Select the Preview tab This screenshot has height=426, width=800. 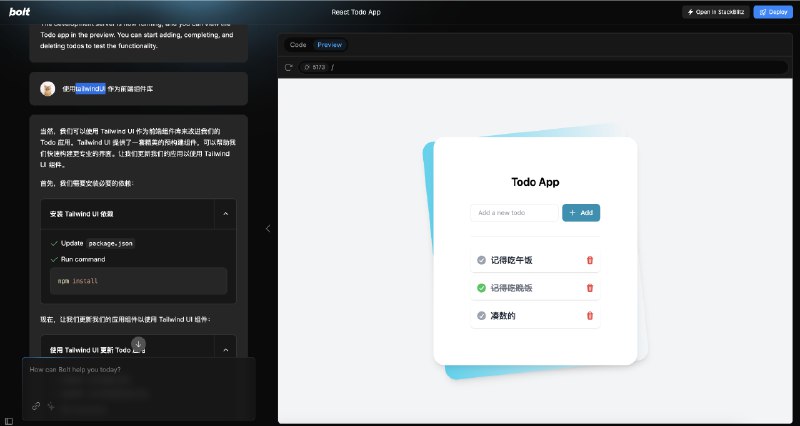[330, 45]
